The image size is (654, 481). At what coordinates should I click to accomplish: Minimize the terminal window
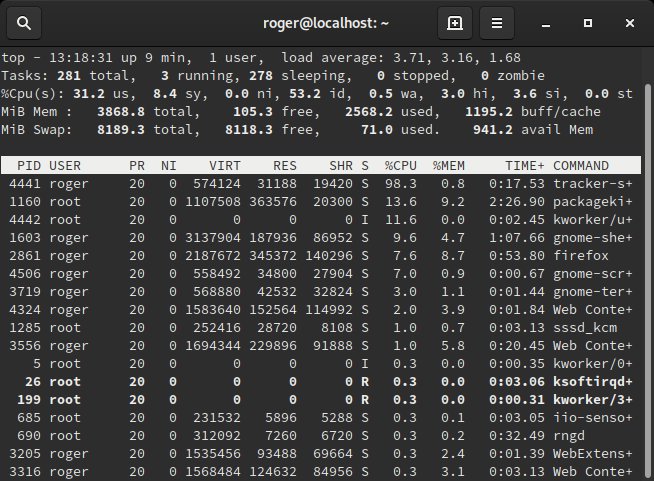(x=546, y=23)
